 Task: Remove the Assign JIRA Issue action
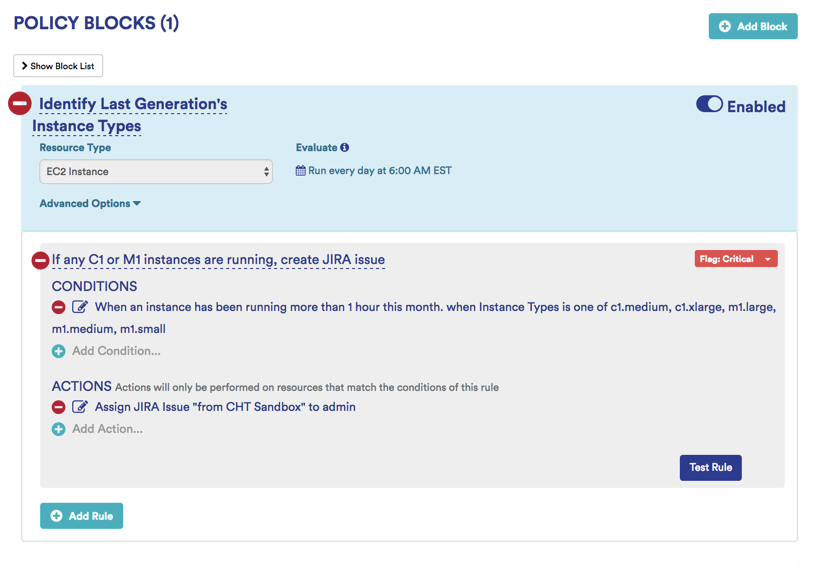(x=58, y=407)
